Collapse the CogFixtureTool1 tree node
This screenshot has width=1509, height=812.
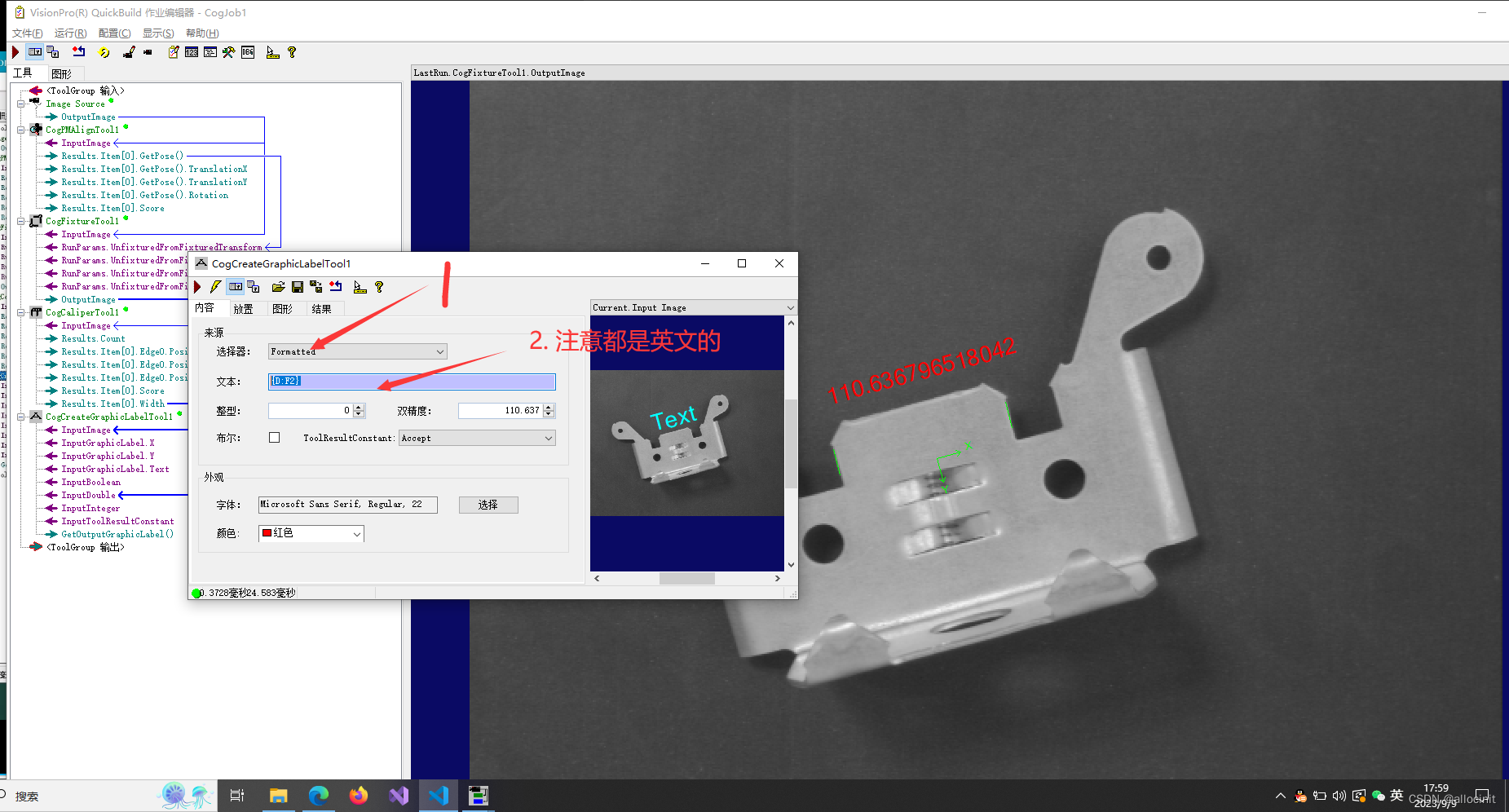tap(21, 221)
